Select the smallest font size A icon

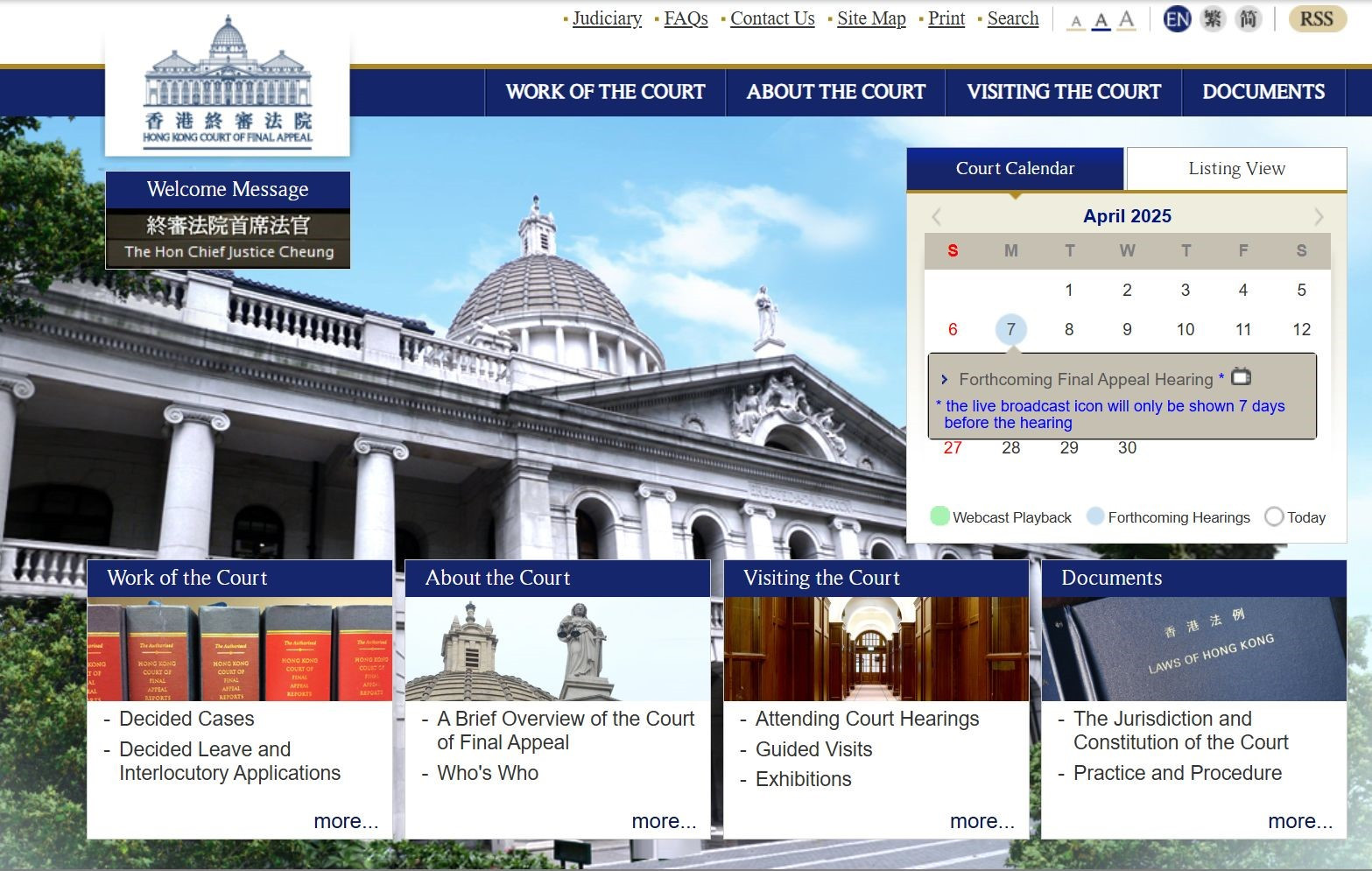1076,21
